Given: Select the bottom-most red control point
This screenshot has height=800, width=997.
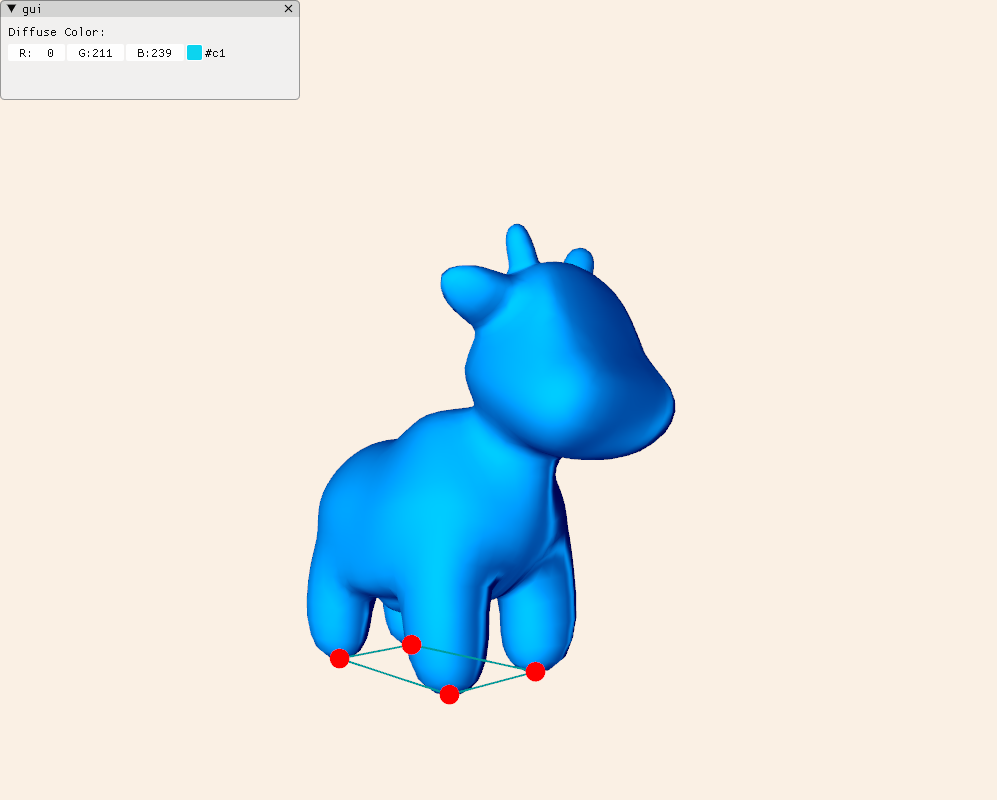Looking at the screenshot, I should point(450,694).
